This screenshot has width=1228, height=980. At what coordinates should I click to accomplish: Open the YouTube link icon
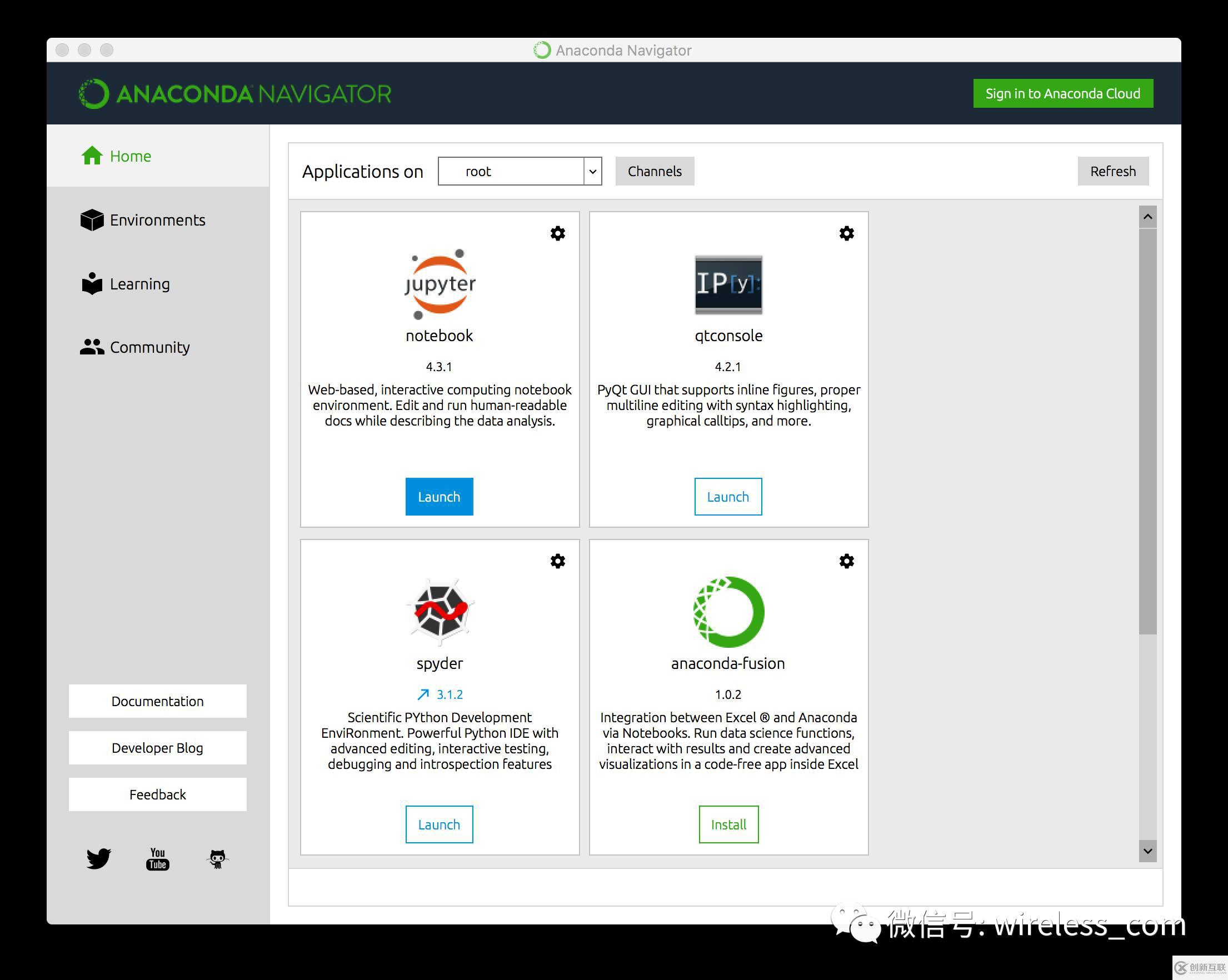tap(158, 859)
